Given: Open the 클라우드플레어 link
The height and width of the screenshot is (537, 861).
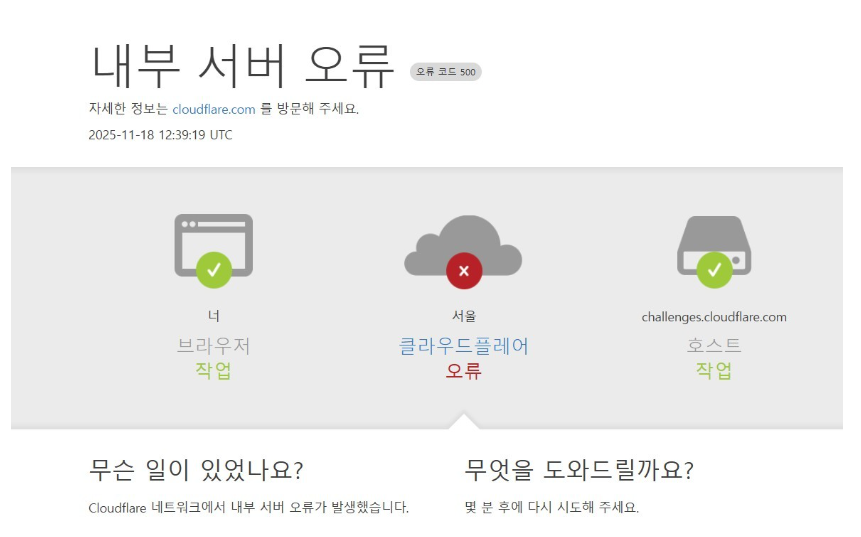Looking at the screenshot, I should pyautogui.click(x=463, y=346).
